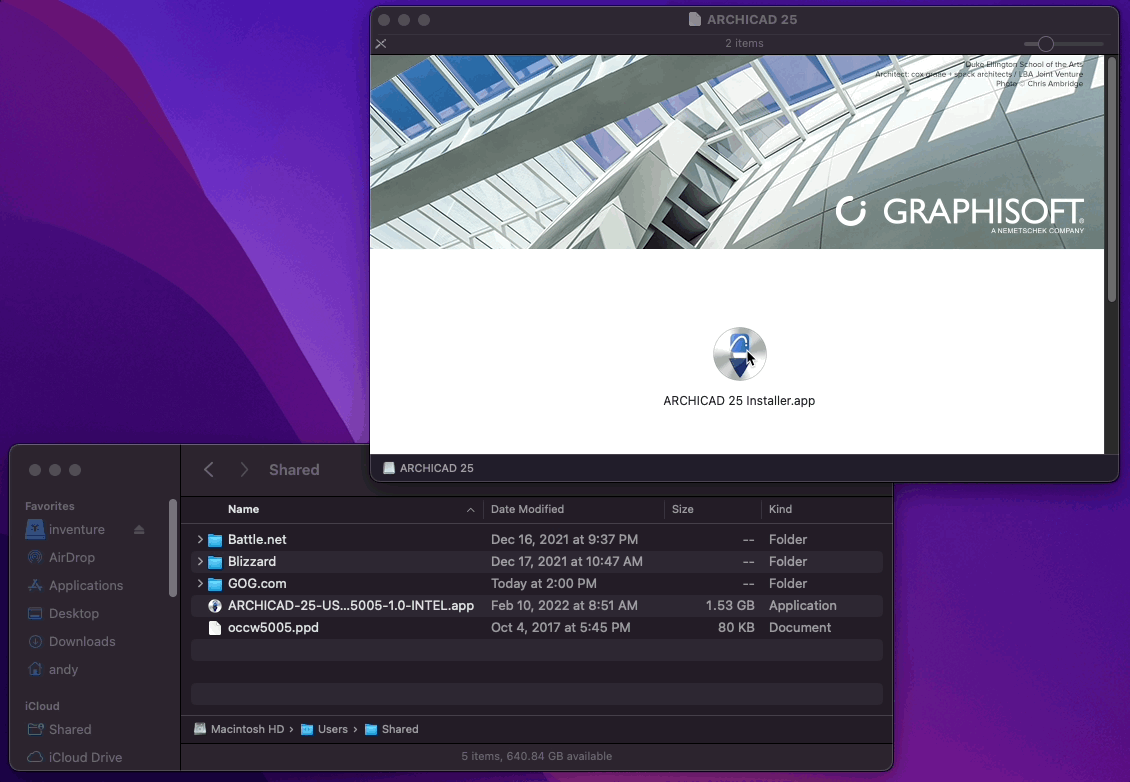Click the Shared window title text
The image size is (1130, 782).
[294, 470]
